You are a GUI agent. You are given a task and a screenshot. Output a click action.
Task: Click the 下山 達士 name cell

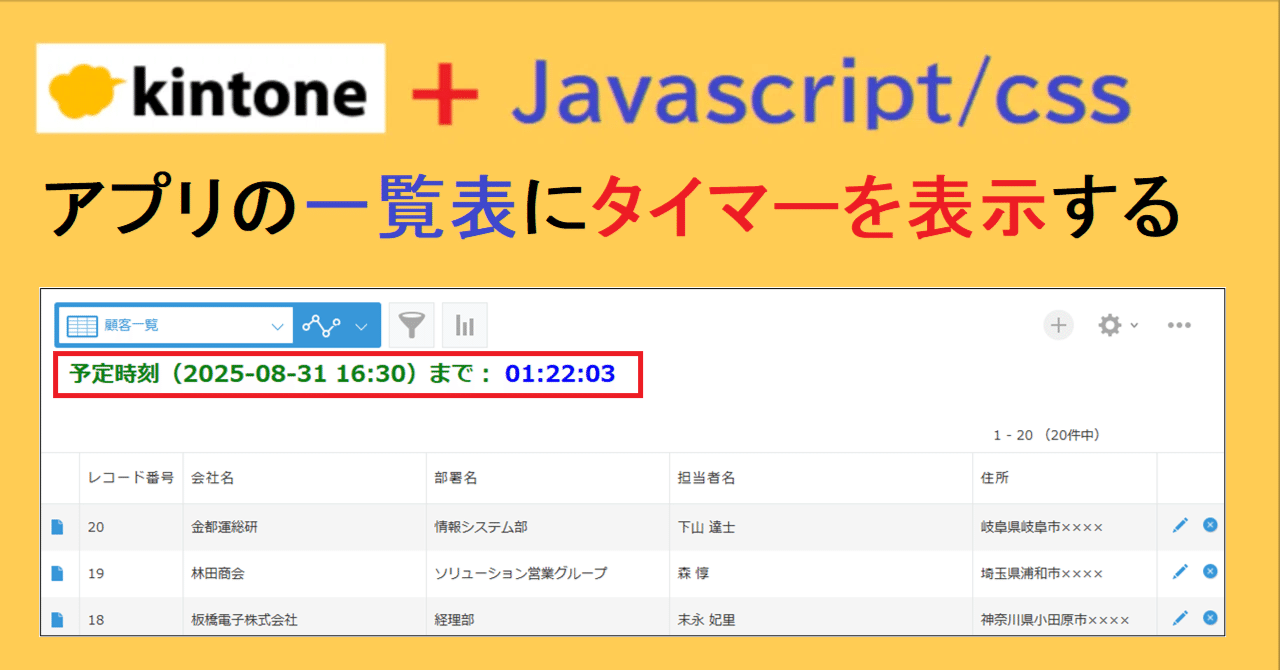pos(821,527)
